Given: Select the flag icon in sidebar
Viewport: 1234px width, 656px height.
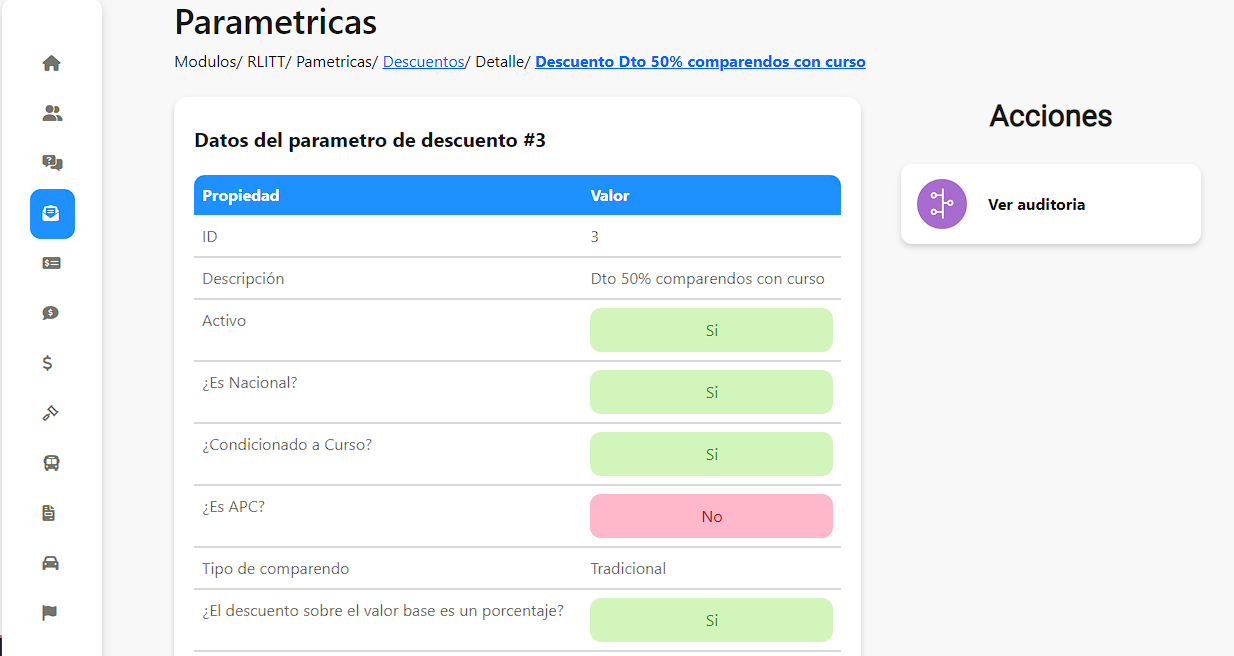Looking at the screenshot, I should click(50, 613).
